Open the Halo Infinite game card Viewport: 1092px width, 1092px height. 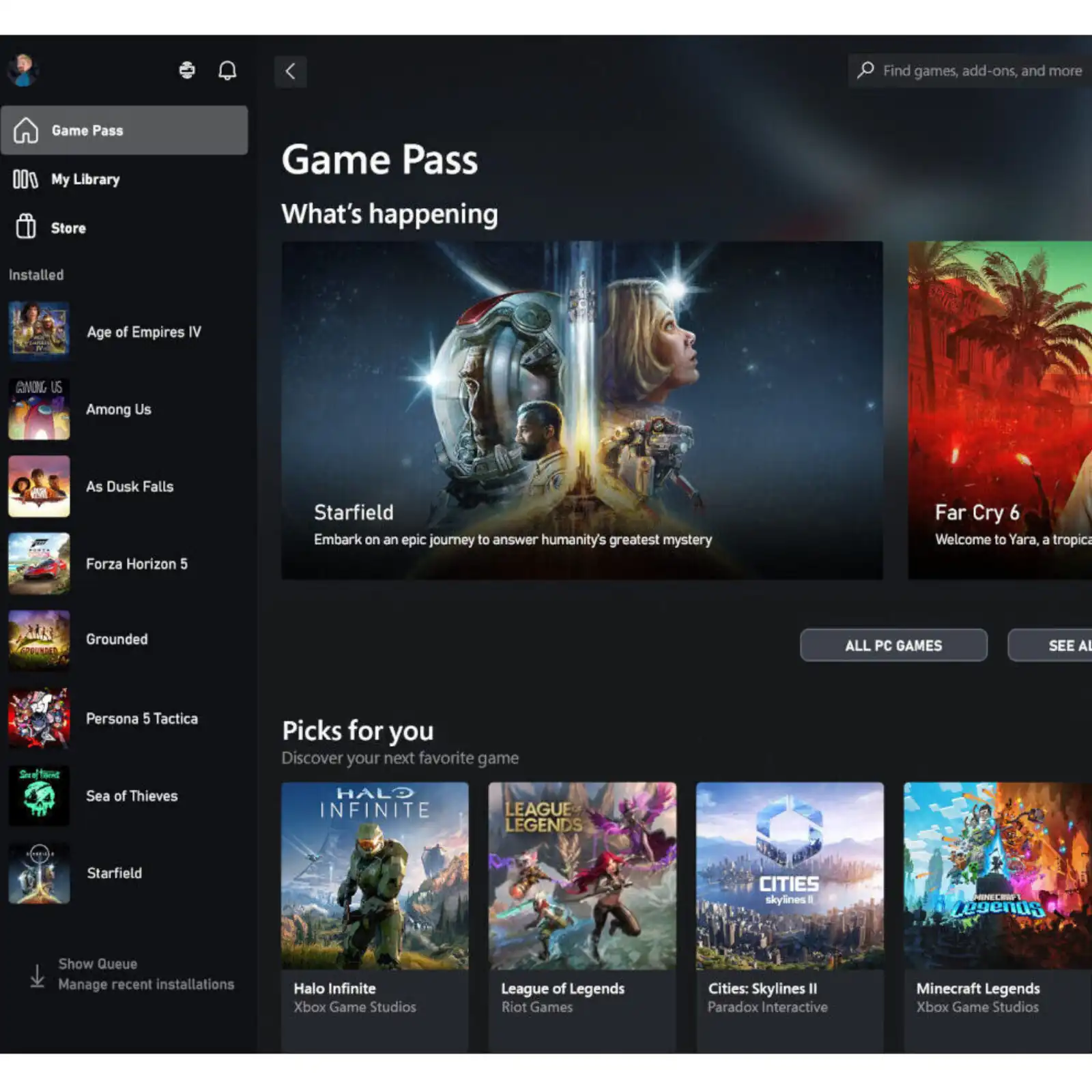pyautogui.click(x=375, y=915)
